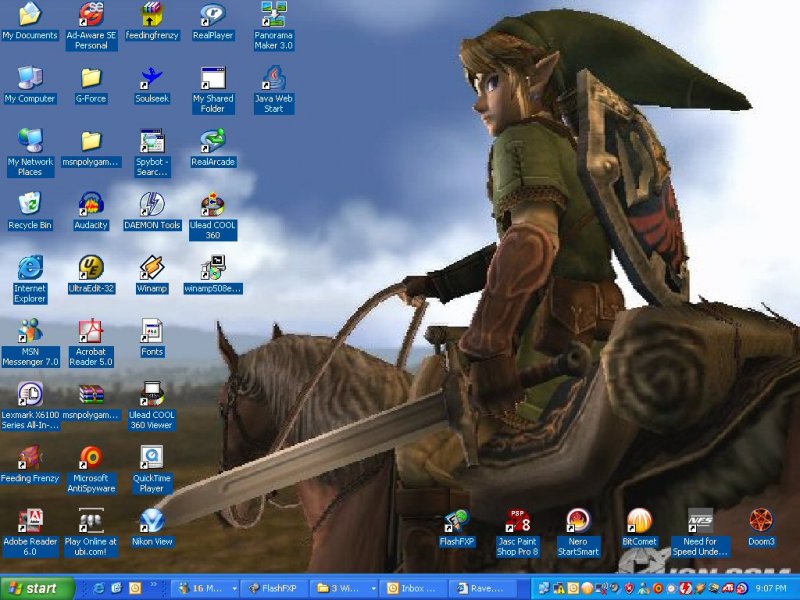This screenshot has width=800, height=600.
Task: Select the Ulead COOL 360 icon under RealArcade
Action: 213,215
